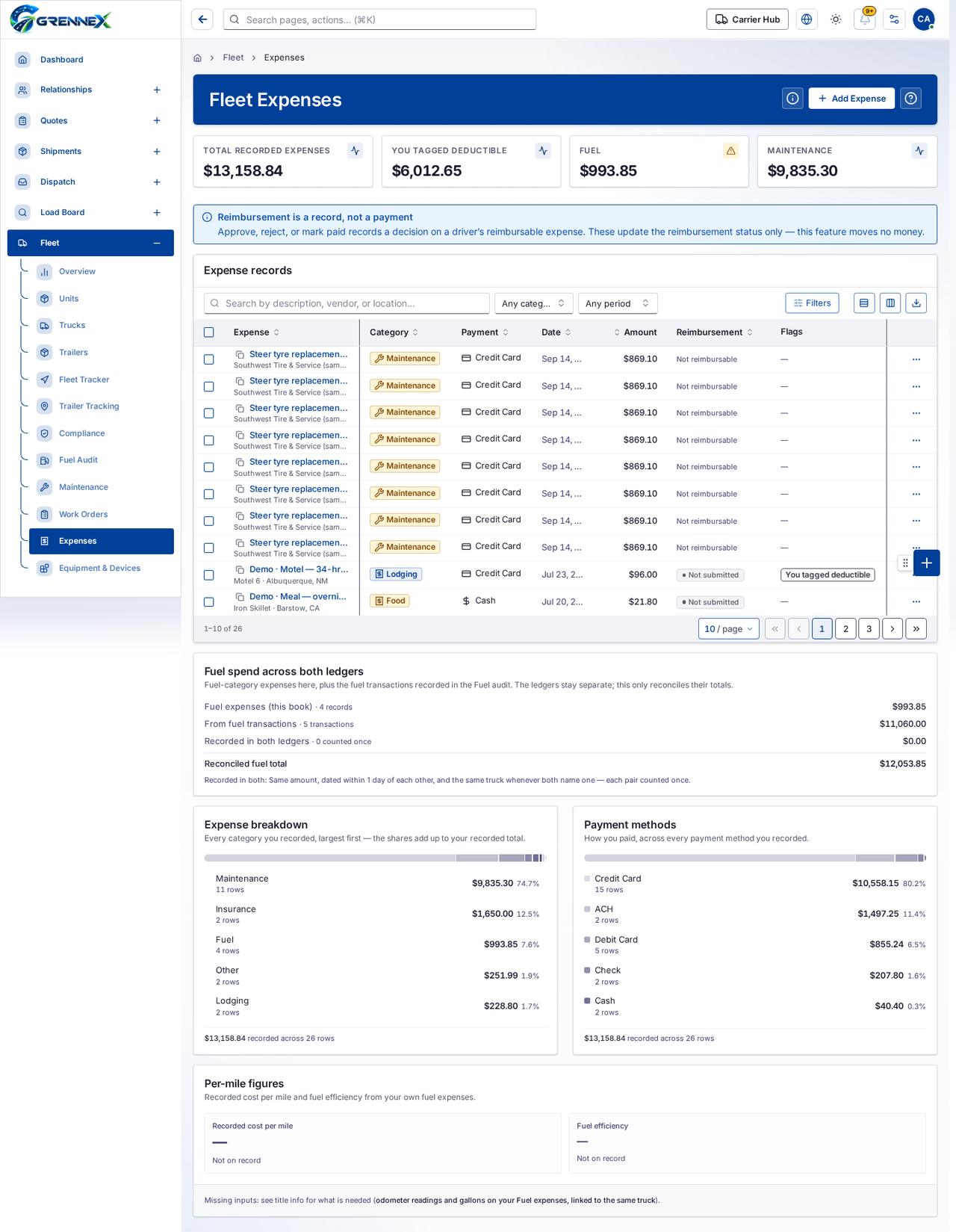Check the second Steer tyre replacement row
Image resolution: width=956 pixels, height=1232 pixels.
click(209, 386)
